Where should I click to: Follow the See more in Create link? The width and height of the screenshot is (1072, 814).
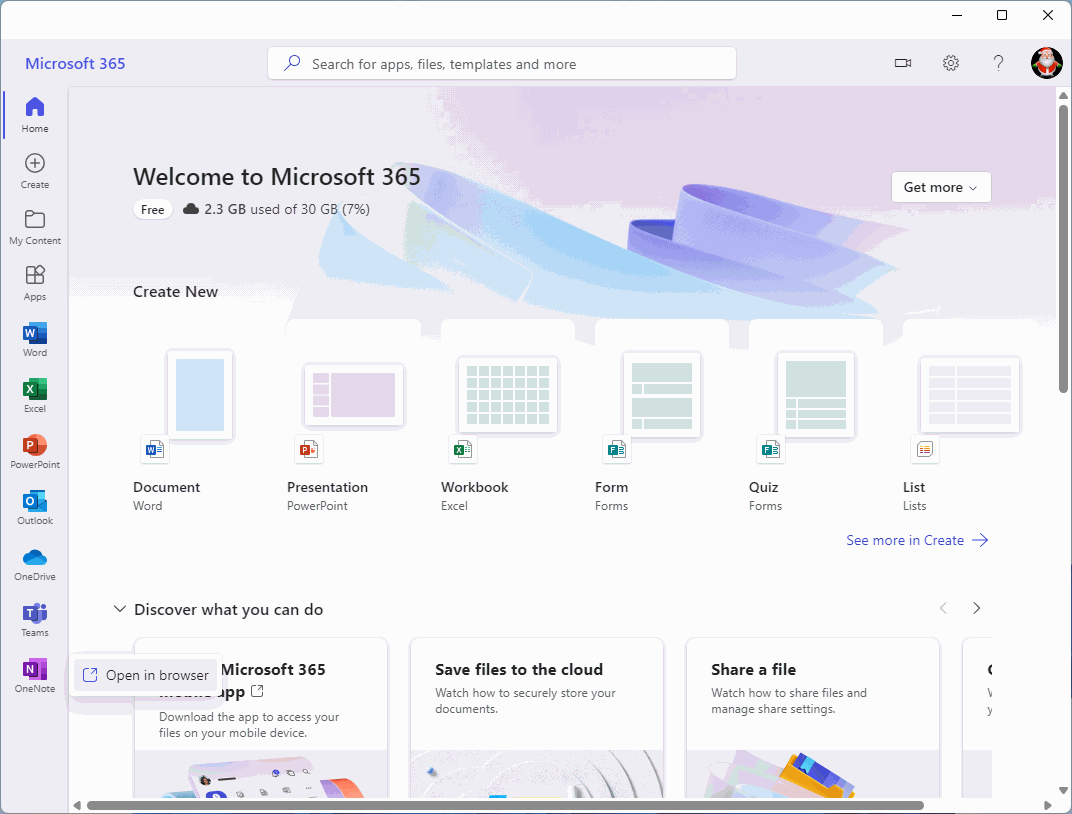(x=917, y=540)
